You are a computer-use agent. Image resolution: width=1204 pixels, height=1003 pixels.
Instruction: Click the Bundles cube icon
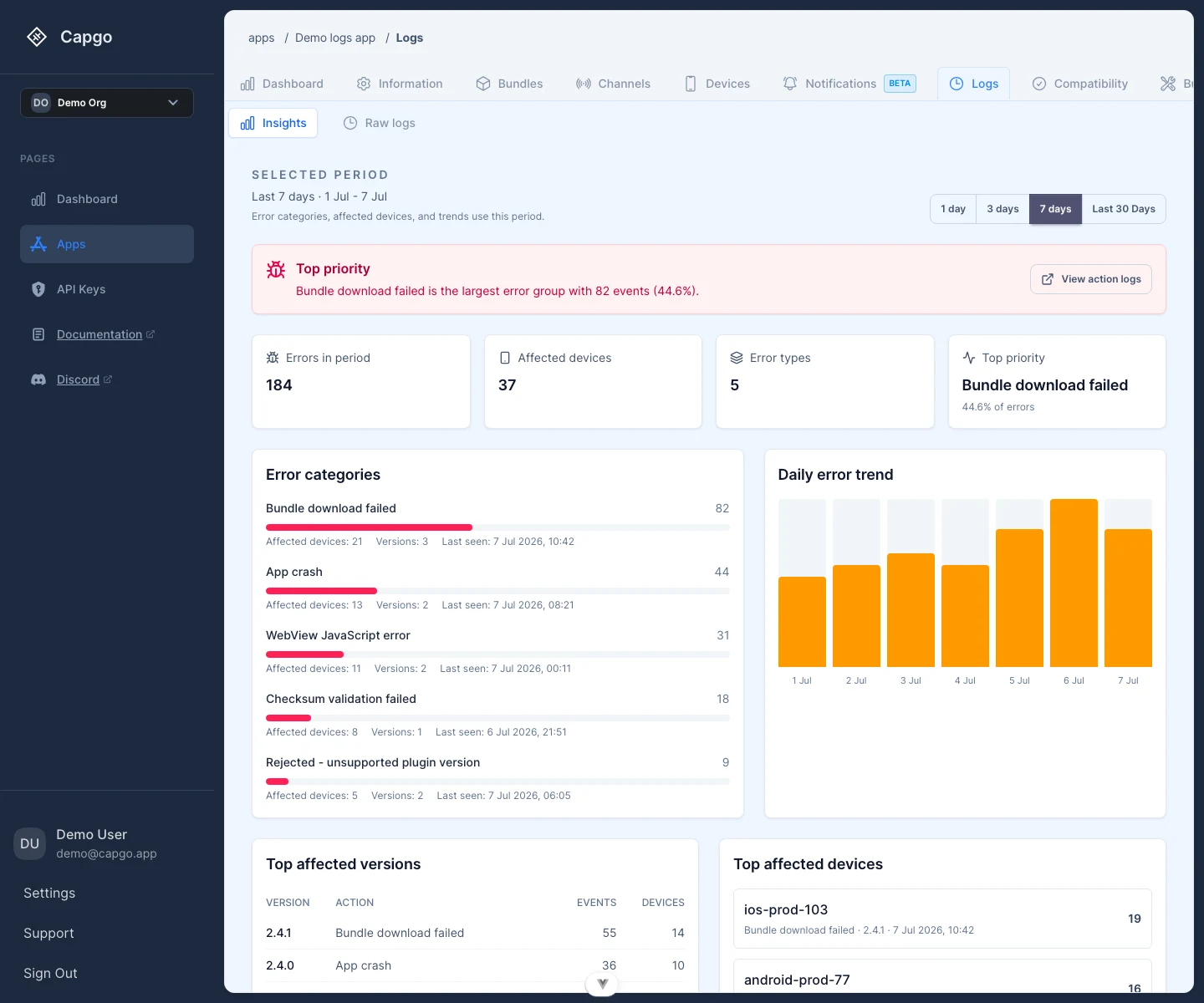click(x=483, y=84)
